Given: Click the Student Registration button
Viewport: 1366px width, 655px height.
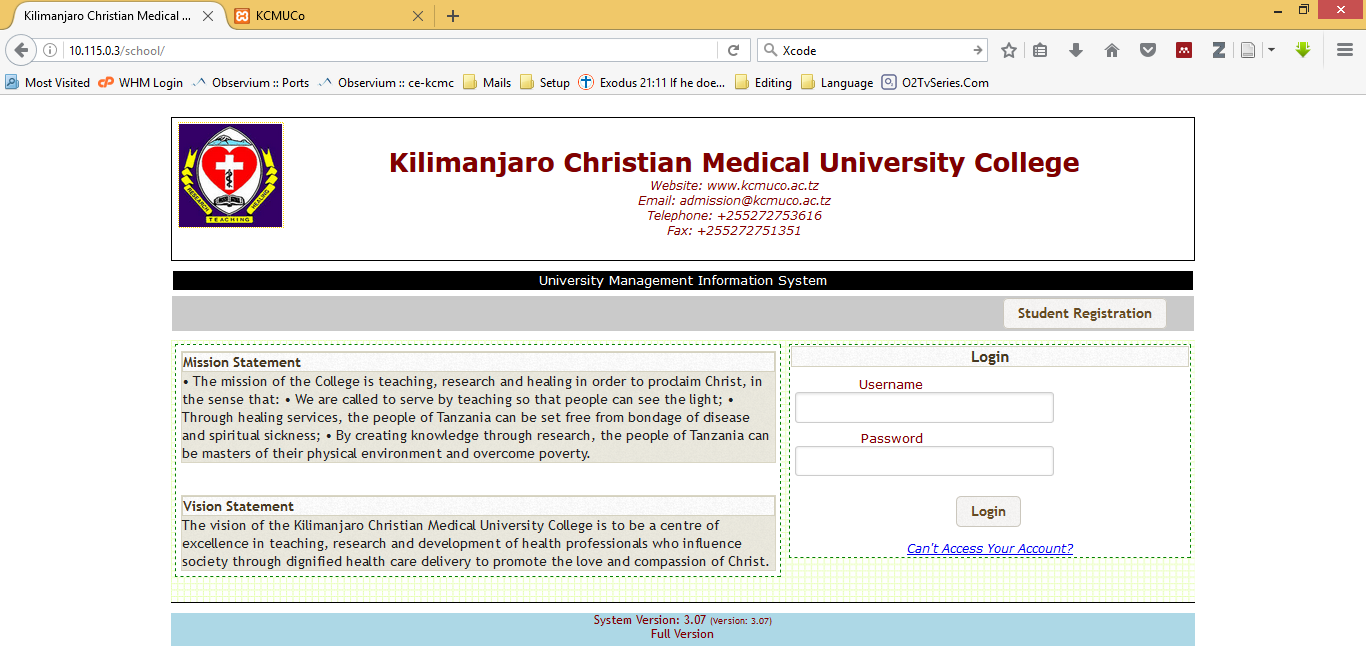Looking at the screenshot, I should click(x=1085, y=313).
